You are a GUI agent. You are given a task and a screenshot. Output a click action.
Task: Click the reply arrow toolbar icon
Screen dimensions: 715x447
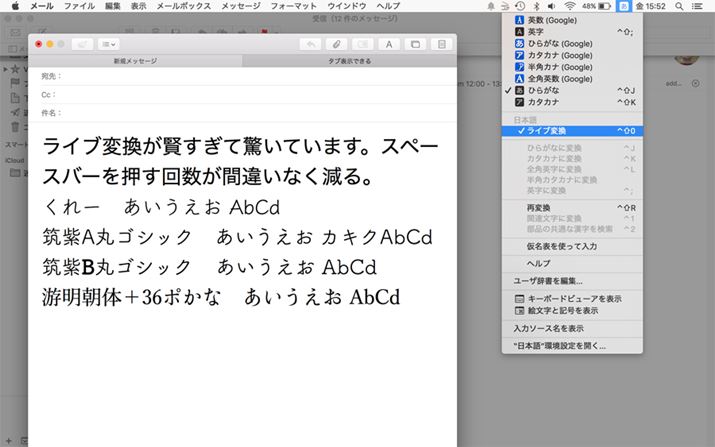click(x=312, y=44)
